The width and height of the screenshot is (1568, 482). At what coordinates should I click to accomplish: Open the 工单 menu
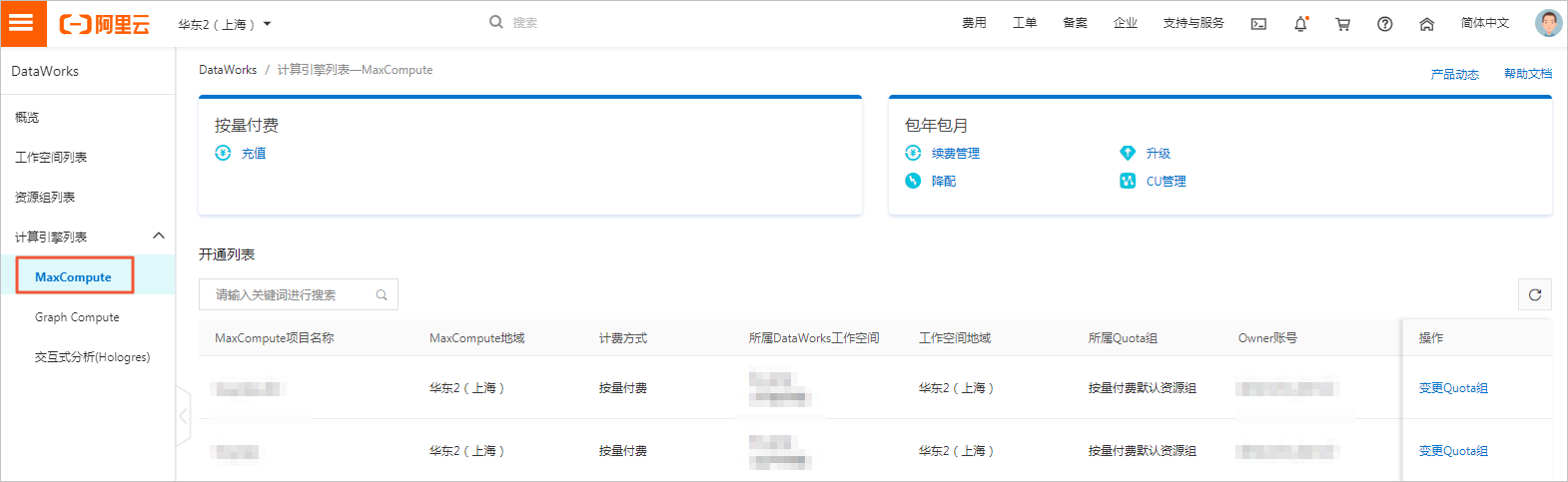(1025, 23)
